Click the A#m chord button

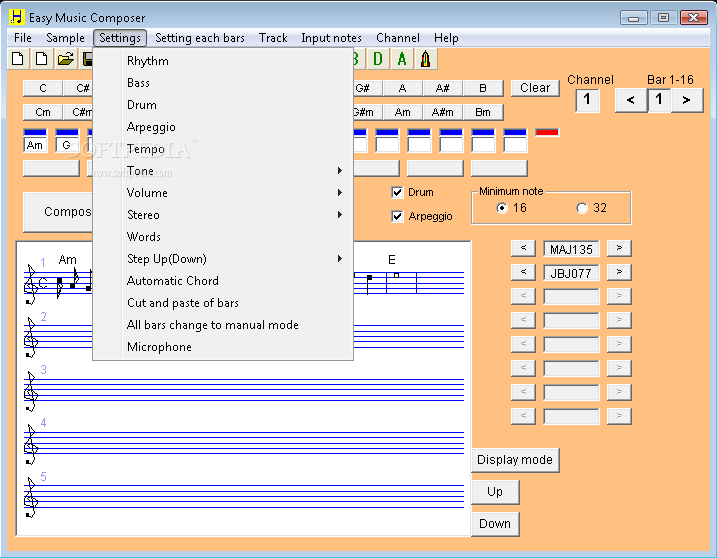coord(442,112)
